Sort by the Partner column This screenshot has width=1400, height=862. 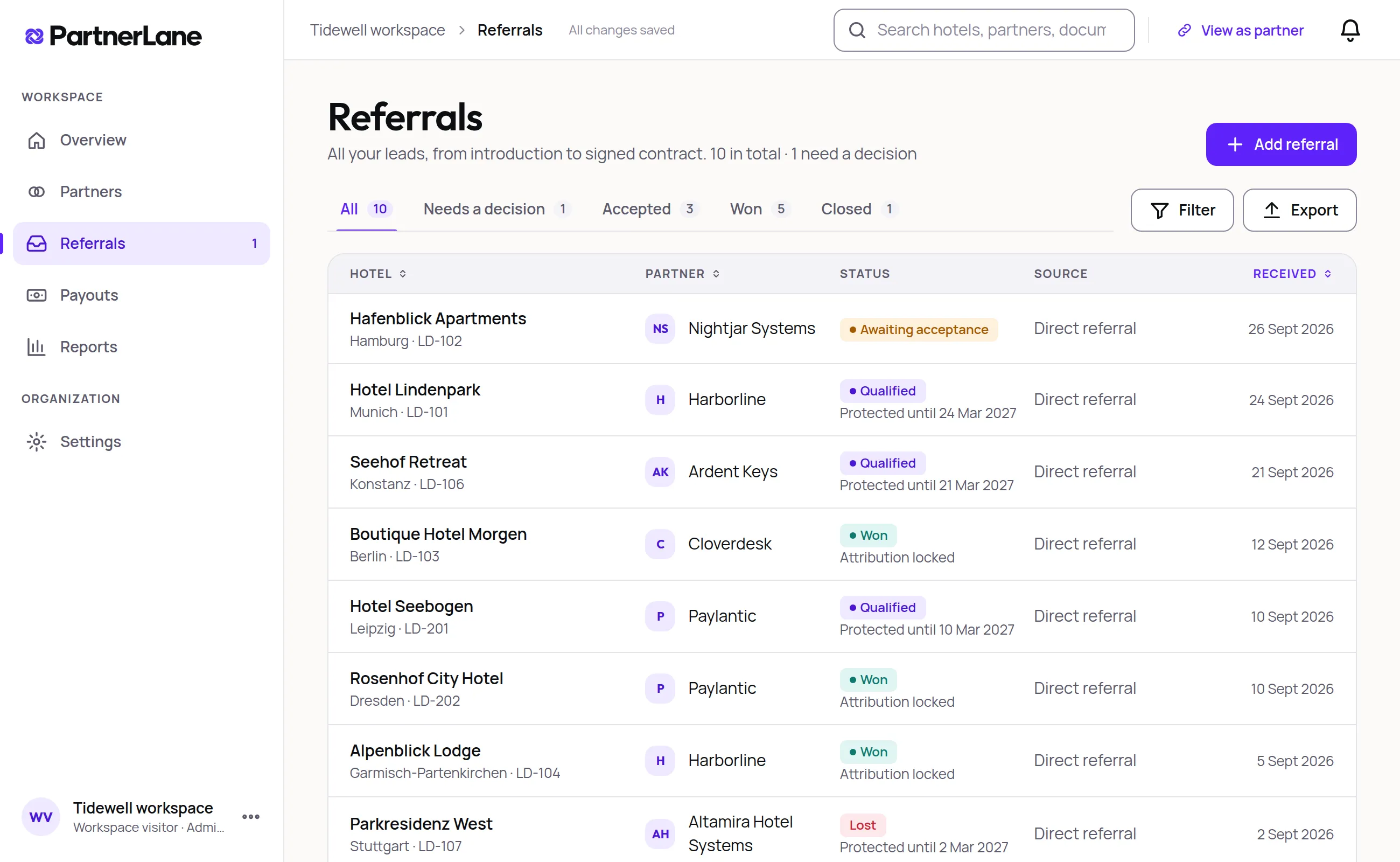[x=682, y=274]
